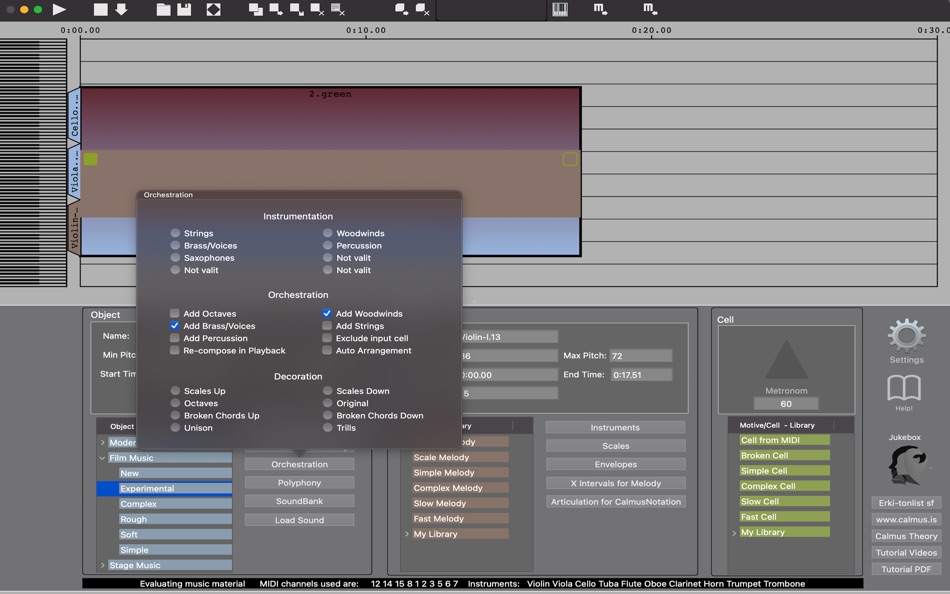Open the piano keyboard icon in the toolbar

point(559,10)
